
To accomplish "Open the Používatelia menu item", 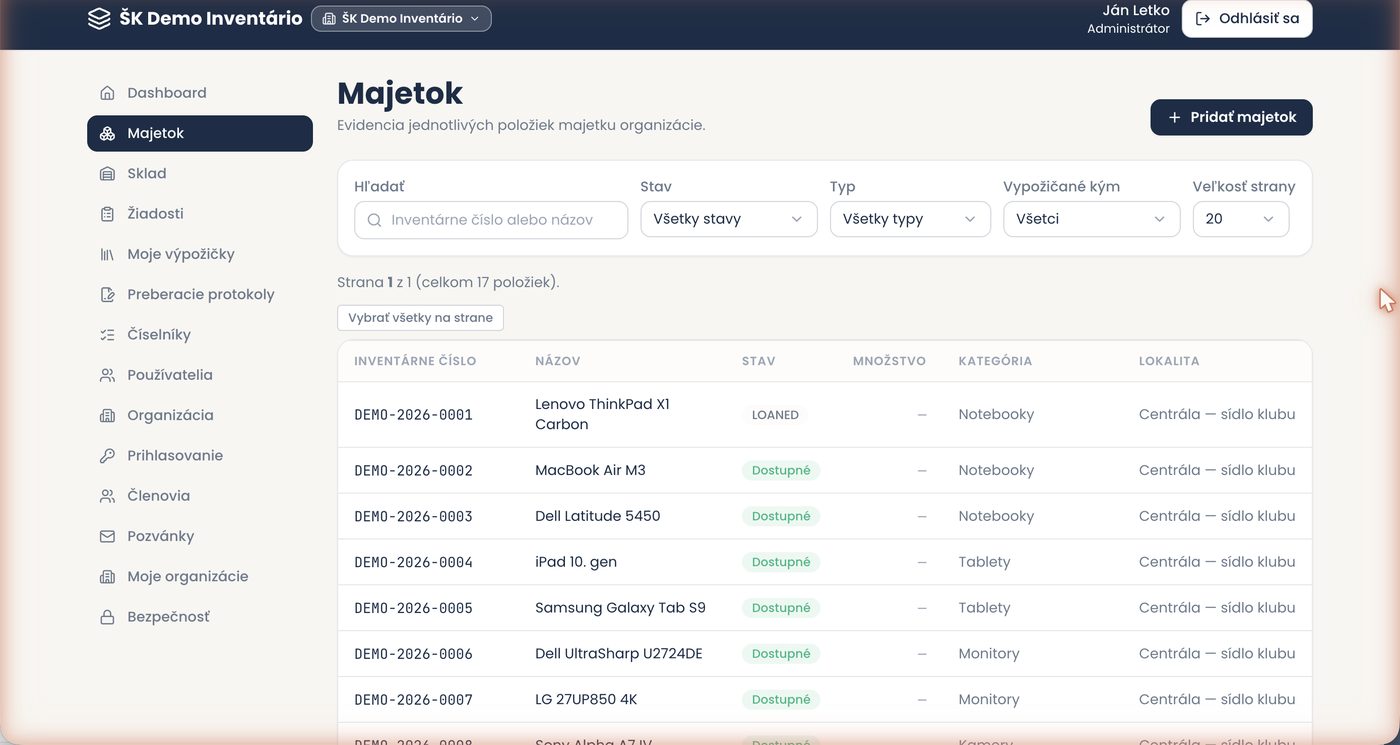I will (200, 375).
